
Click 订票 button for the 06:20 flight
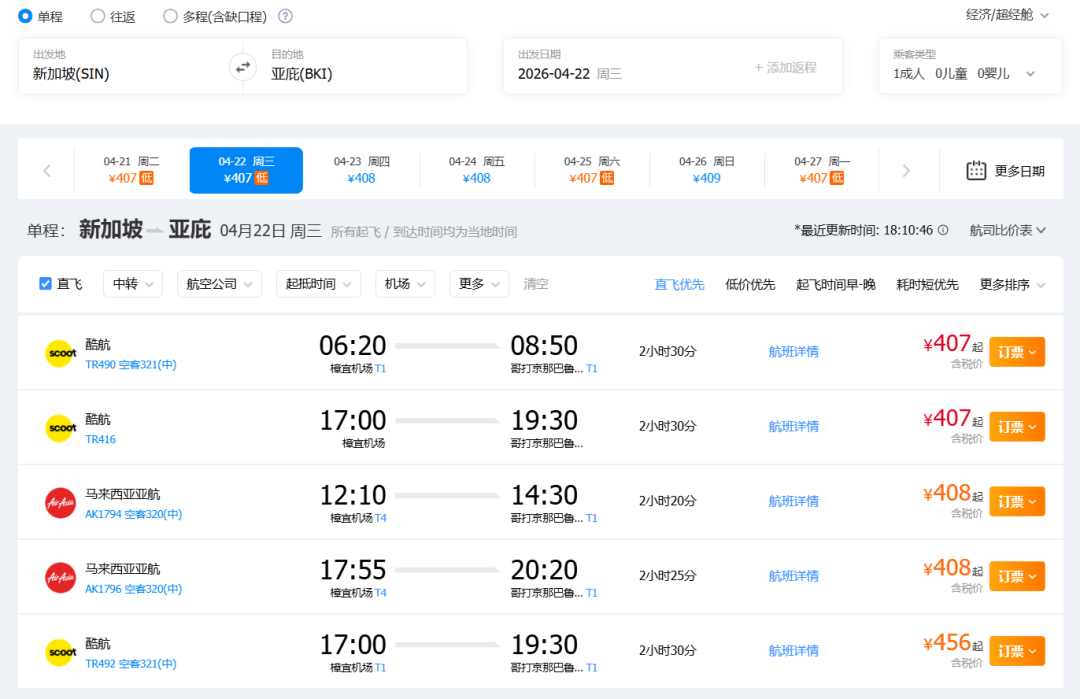pyautogui.click(x=1017, y=352)
